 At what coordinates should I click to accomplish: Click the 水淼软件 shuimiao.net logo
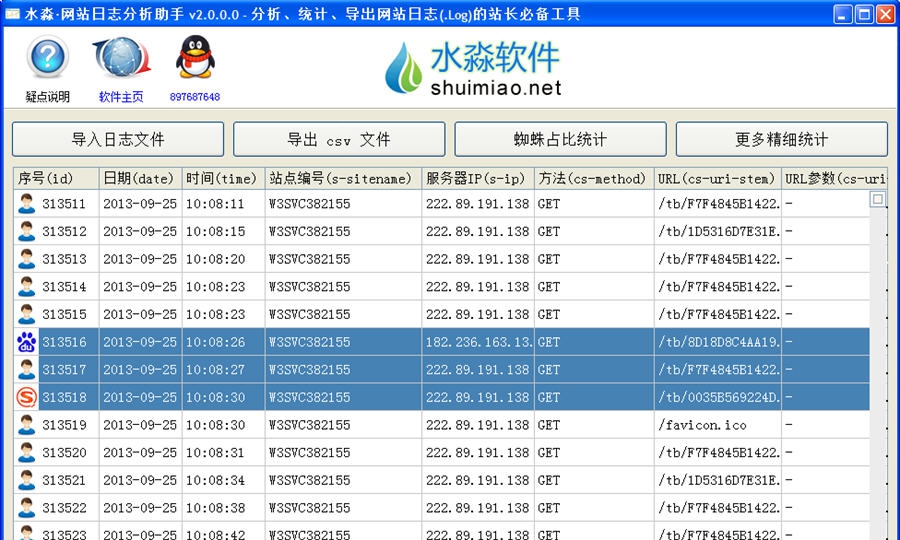pyautogui.click(x=473, y=68)
